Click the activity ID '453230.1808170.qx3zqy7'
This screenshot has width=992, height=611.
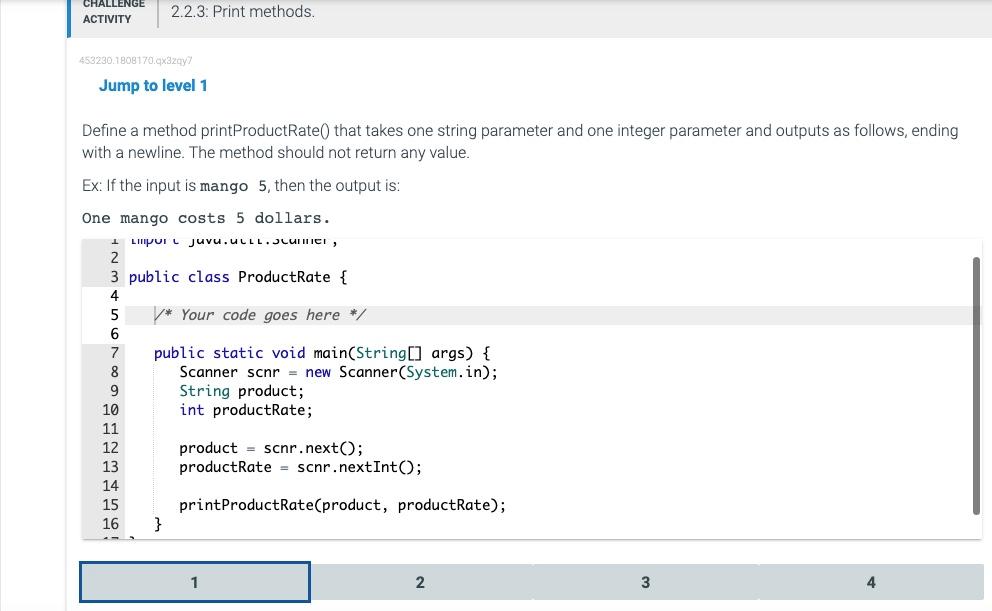point(135,61)
